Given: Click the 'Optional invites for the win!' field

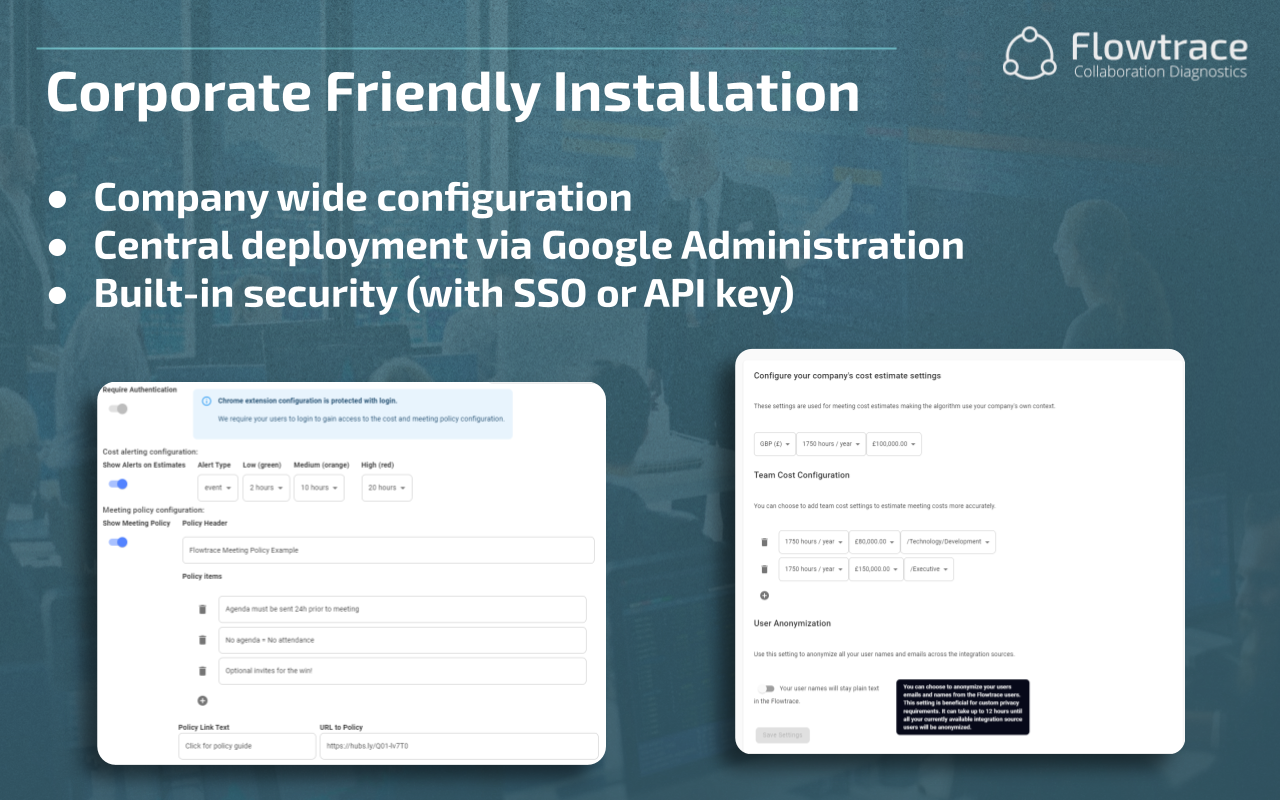Looking at the screenshot, I should 402,671.
